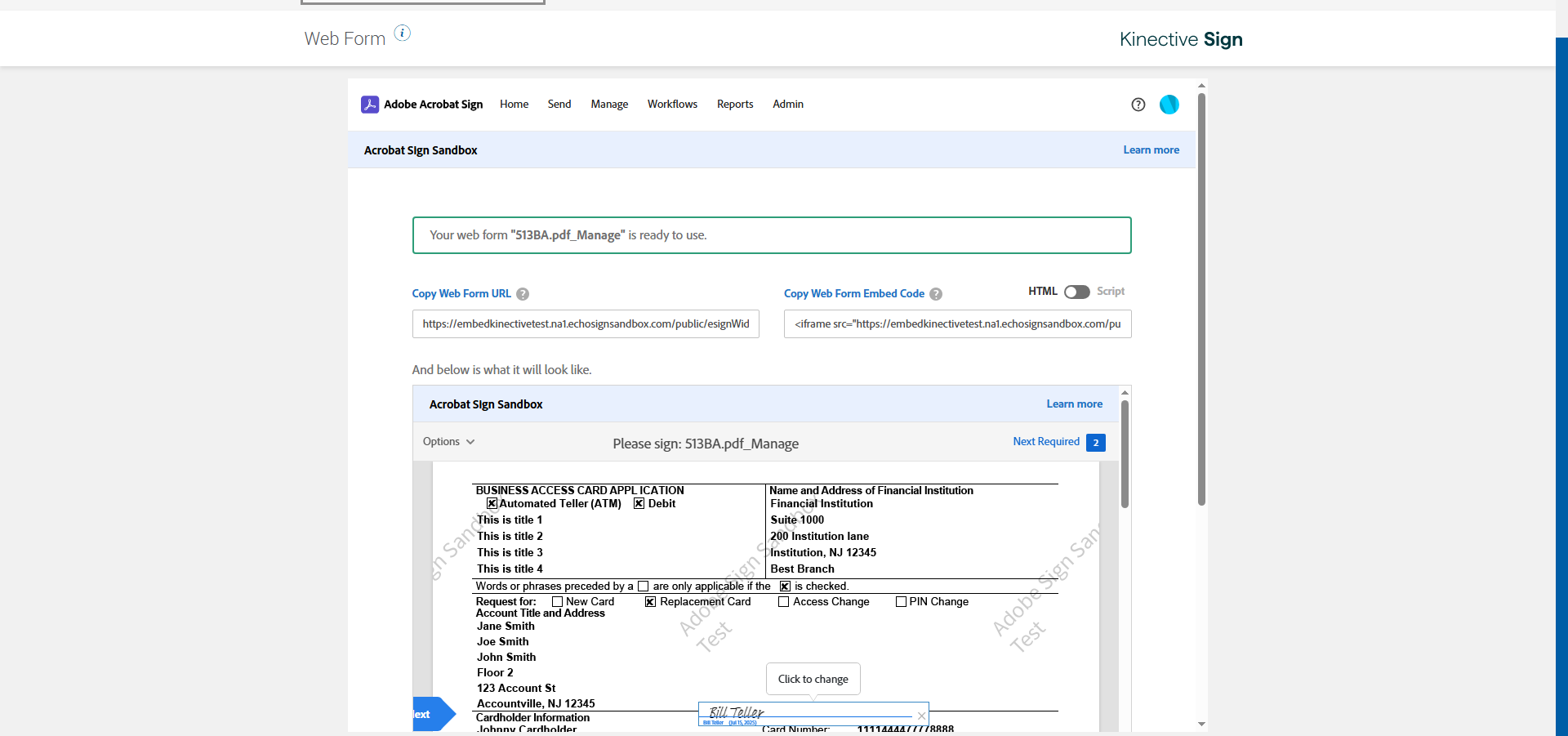
Task: Click the scroll-down arrow of the Acrobat Sign frame
Action: click(1201, 725)
